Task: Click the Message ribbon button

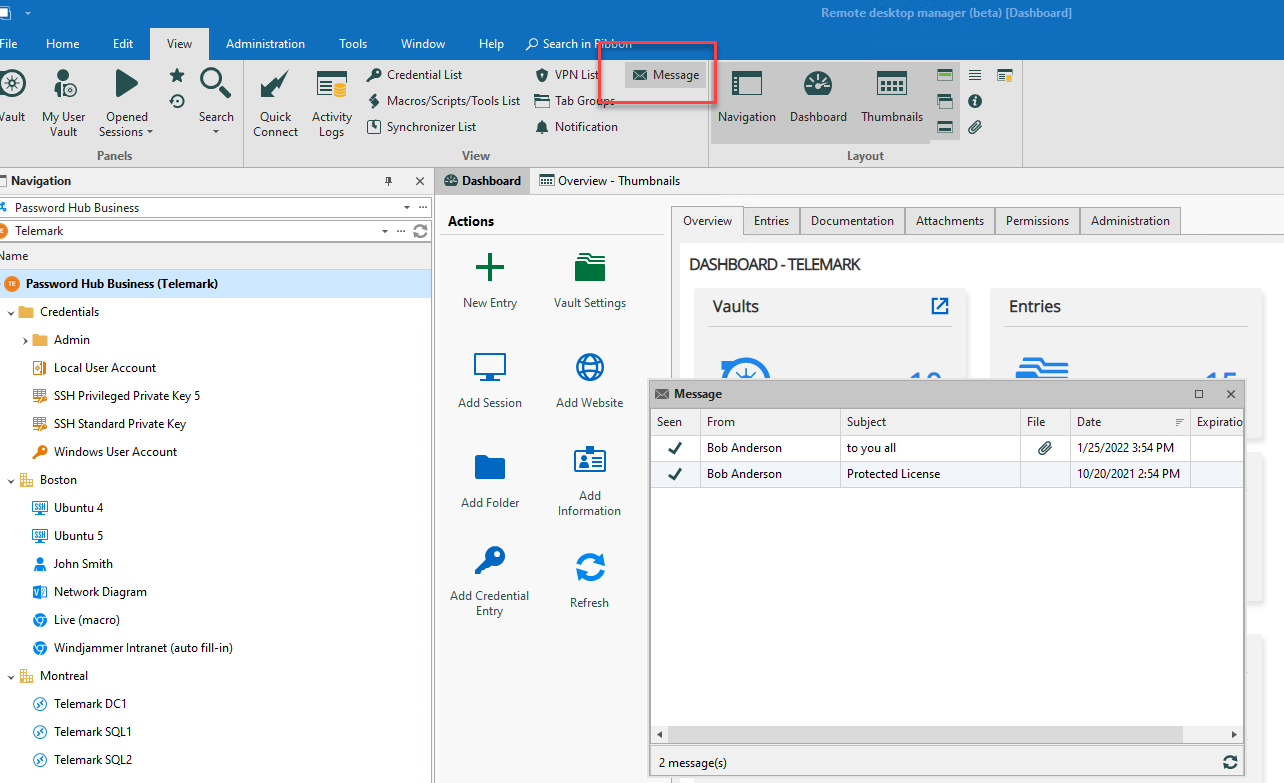Action: point(666,75)
